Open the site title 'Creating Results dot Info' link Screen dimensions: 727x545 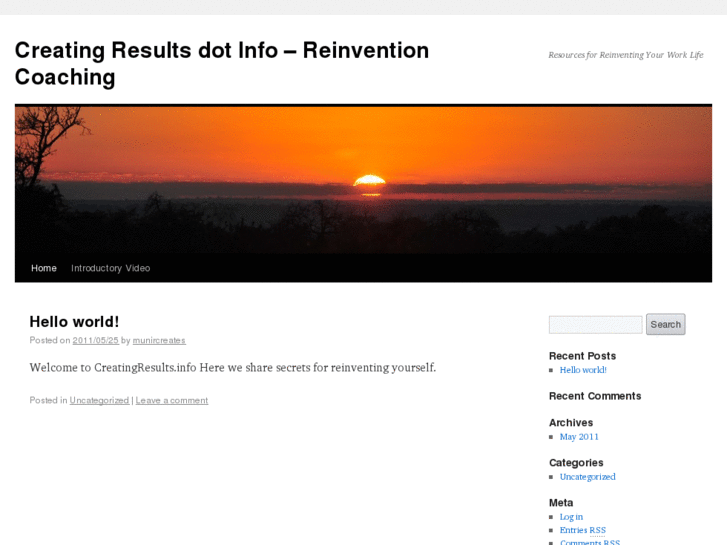point(222,64)
